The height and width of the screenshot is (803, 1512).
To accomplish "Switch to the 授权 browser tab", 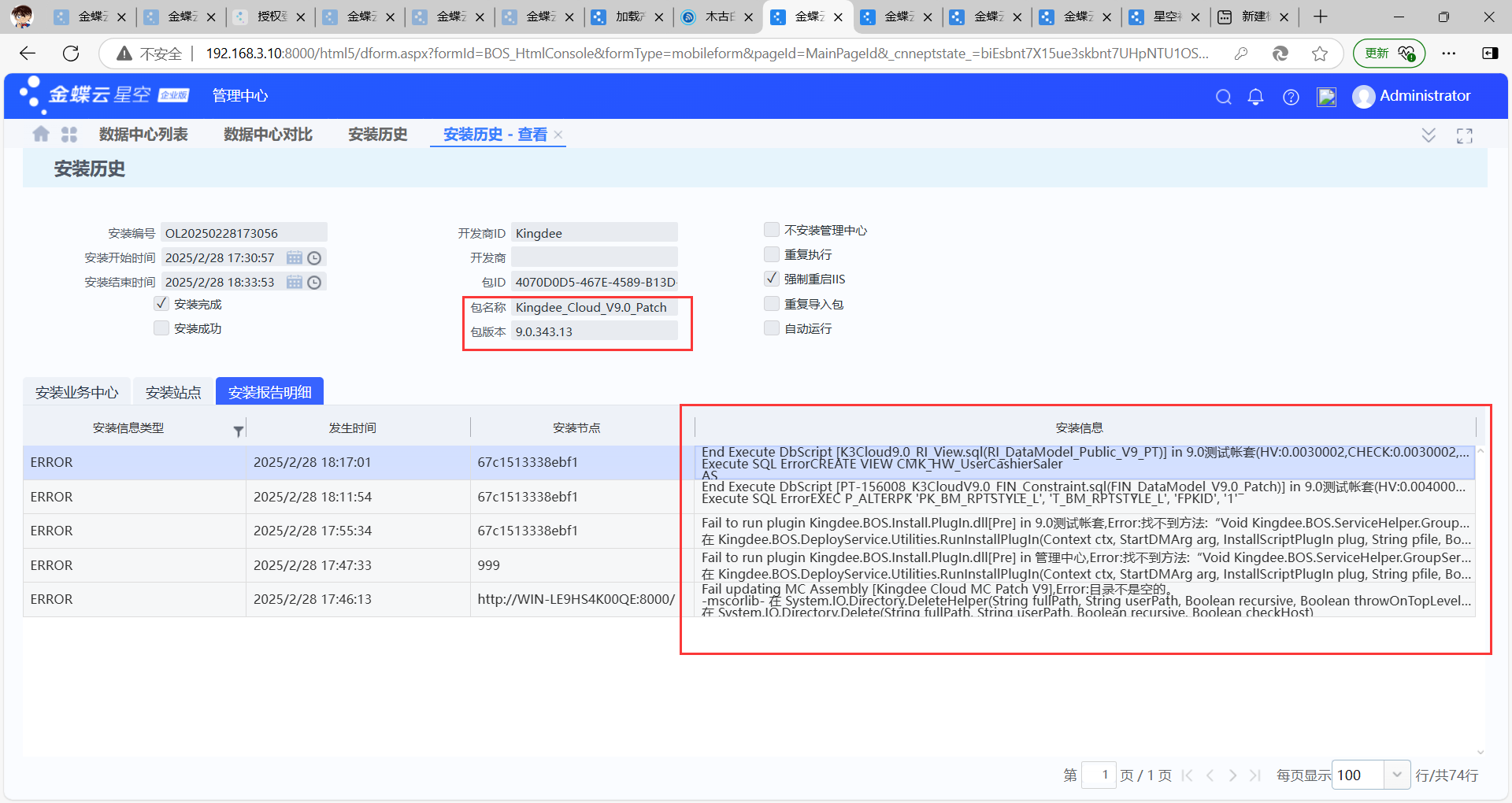I will pyautogui.click(x=271, y=17).
